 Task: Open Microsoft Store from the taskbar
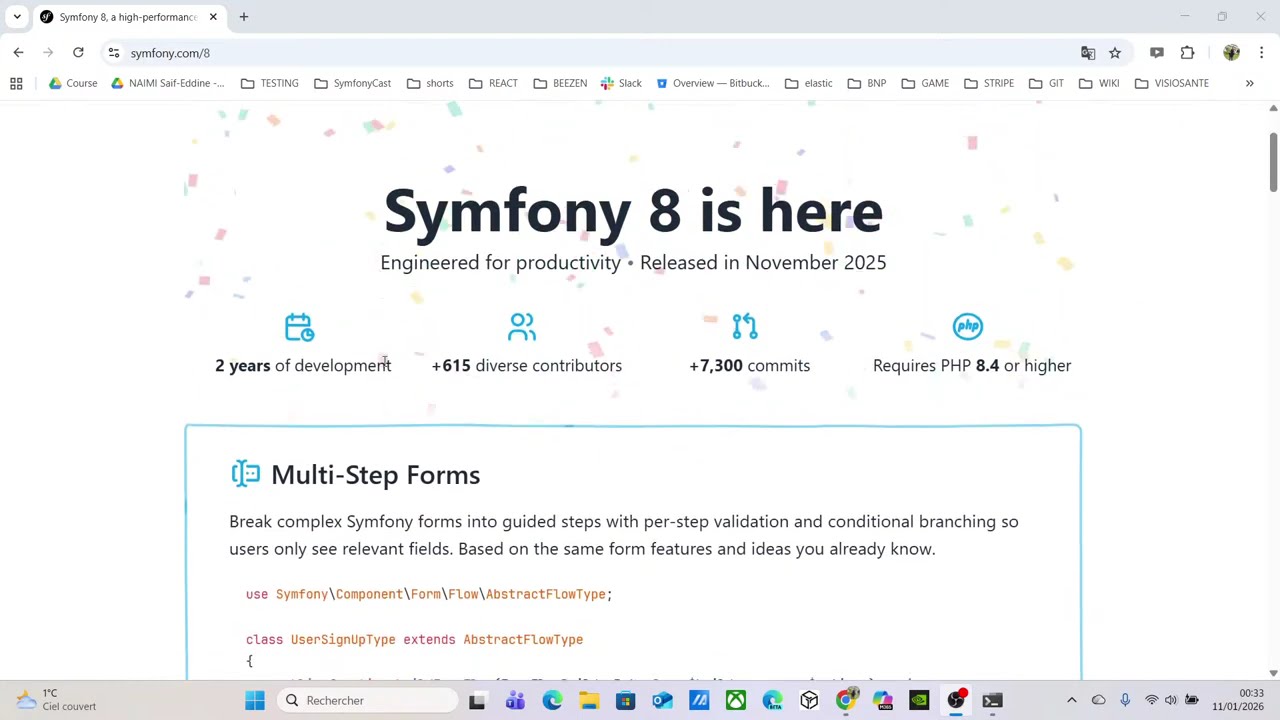point(625,700)
